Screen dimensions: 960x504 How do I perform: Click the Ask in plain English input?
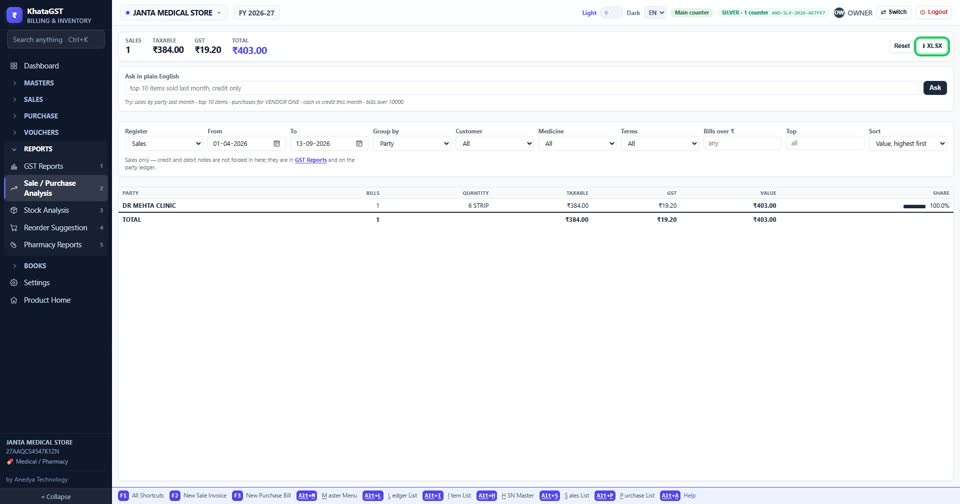(522, 88)
